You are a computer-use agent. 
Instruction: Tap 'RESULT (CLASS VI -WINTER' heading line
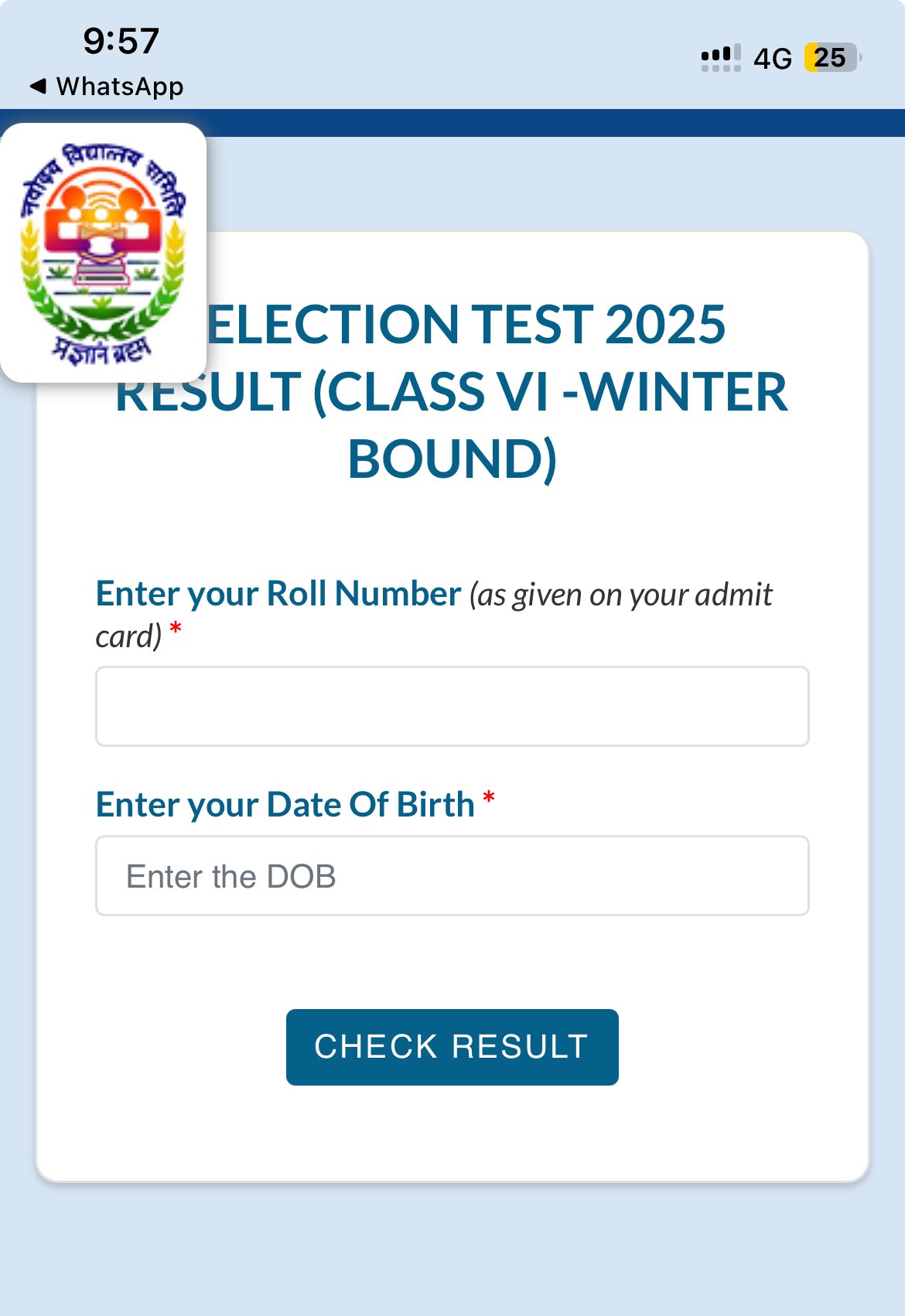pyautogui.click(x=452, y=391)
